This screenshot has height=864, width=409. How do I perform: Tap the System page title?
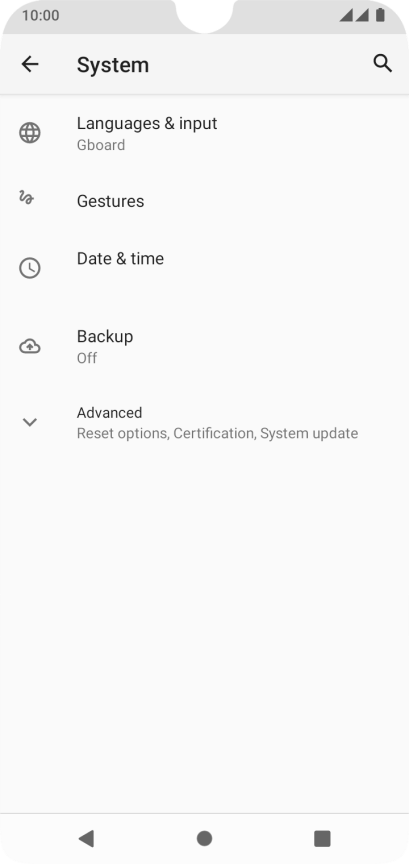coord(112,64)
